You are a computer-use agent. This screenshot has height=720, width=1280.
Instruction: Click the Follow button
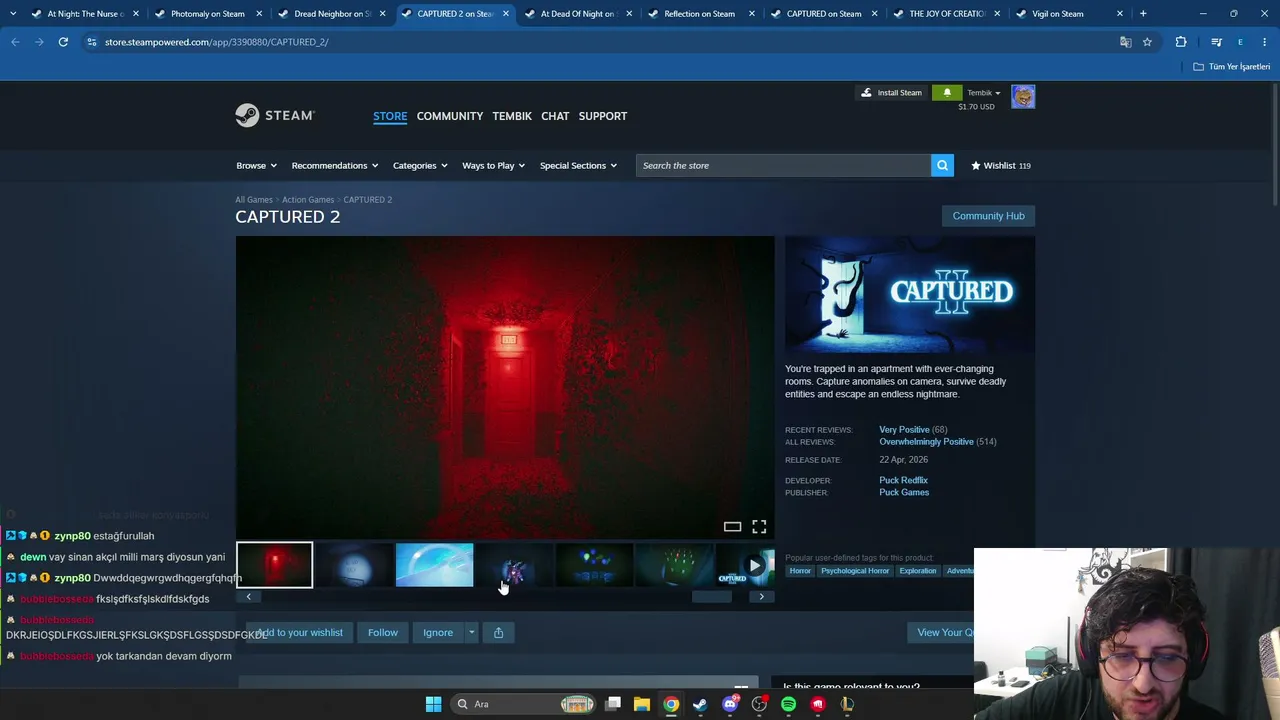[x=383, y=632]
